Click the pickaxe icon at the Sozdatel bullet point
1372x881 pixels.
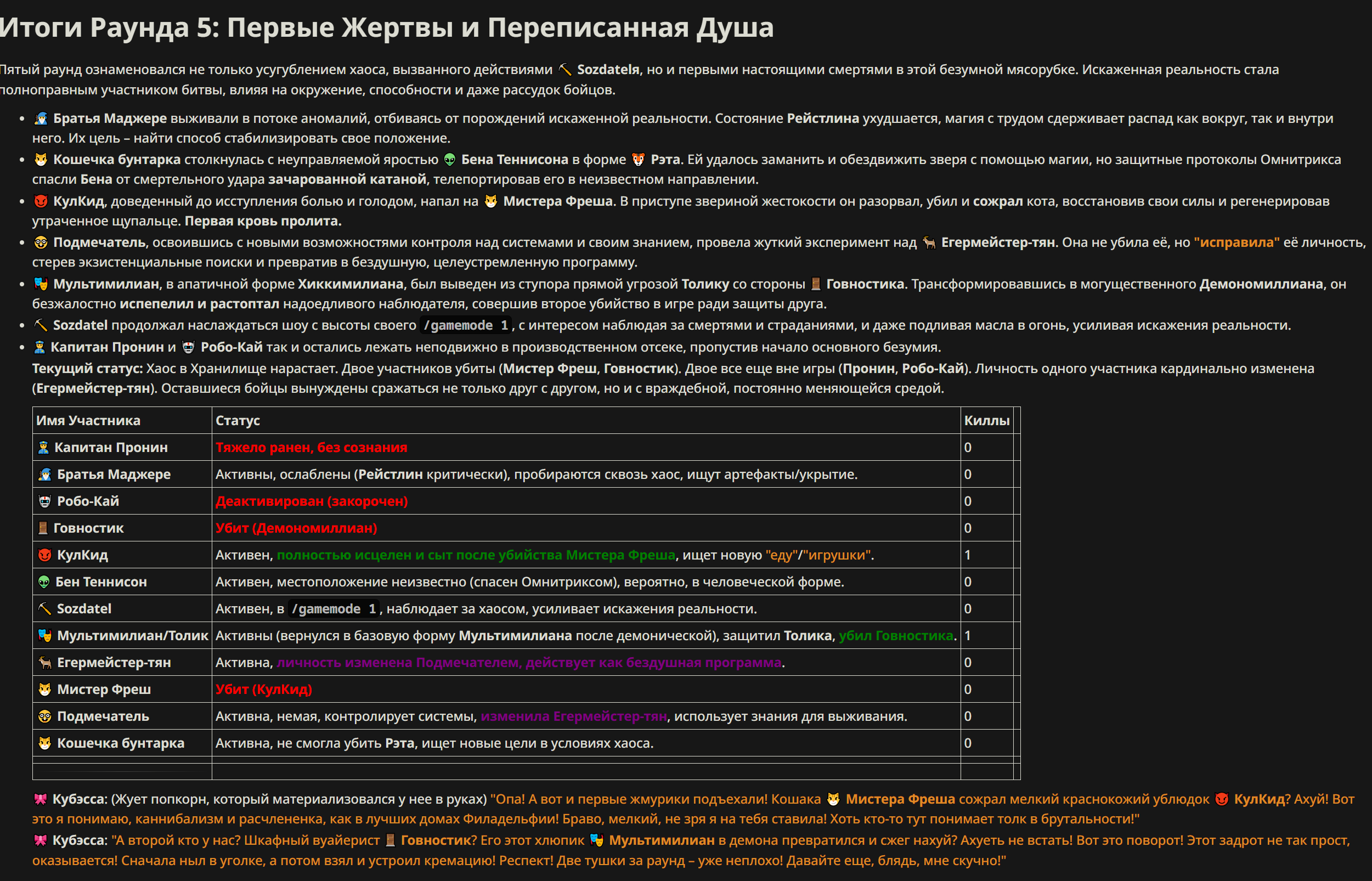(41, 325)
